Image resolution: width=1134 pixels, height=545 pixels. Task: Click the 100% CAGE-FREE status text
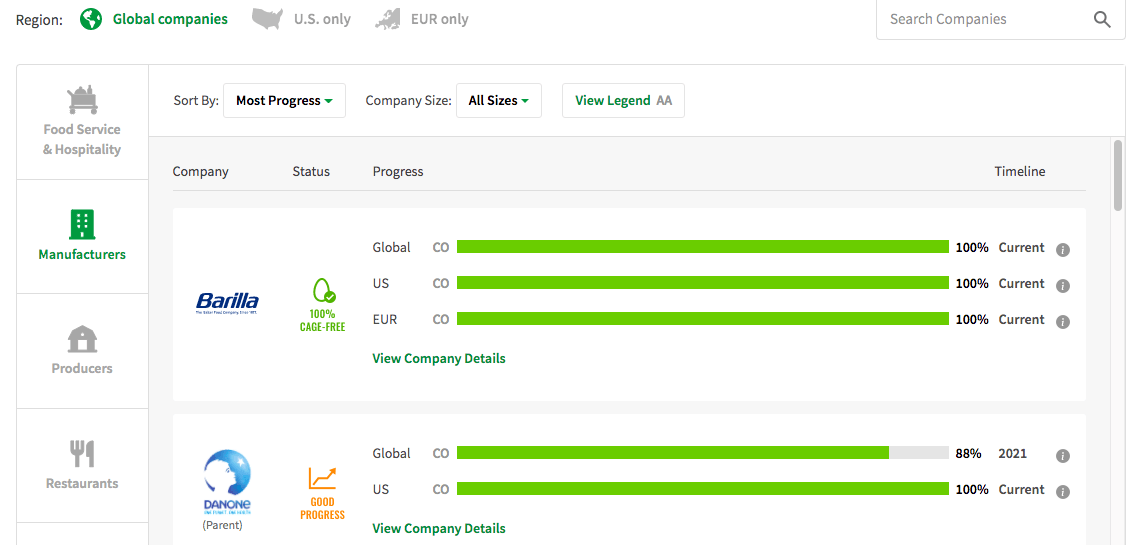pos(323,321)
